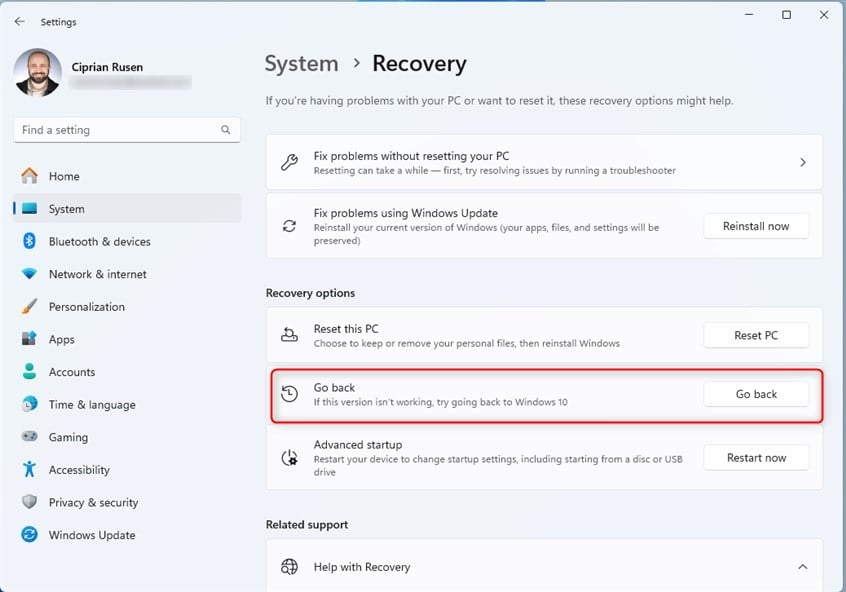846x592 pixels.
Task: Click the Find a setting search box
Action: [127, 130]
